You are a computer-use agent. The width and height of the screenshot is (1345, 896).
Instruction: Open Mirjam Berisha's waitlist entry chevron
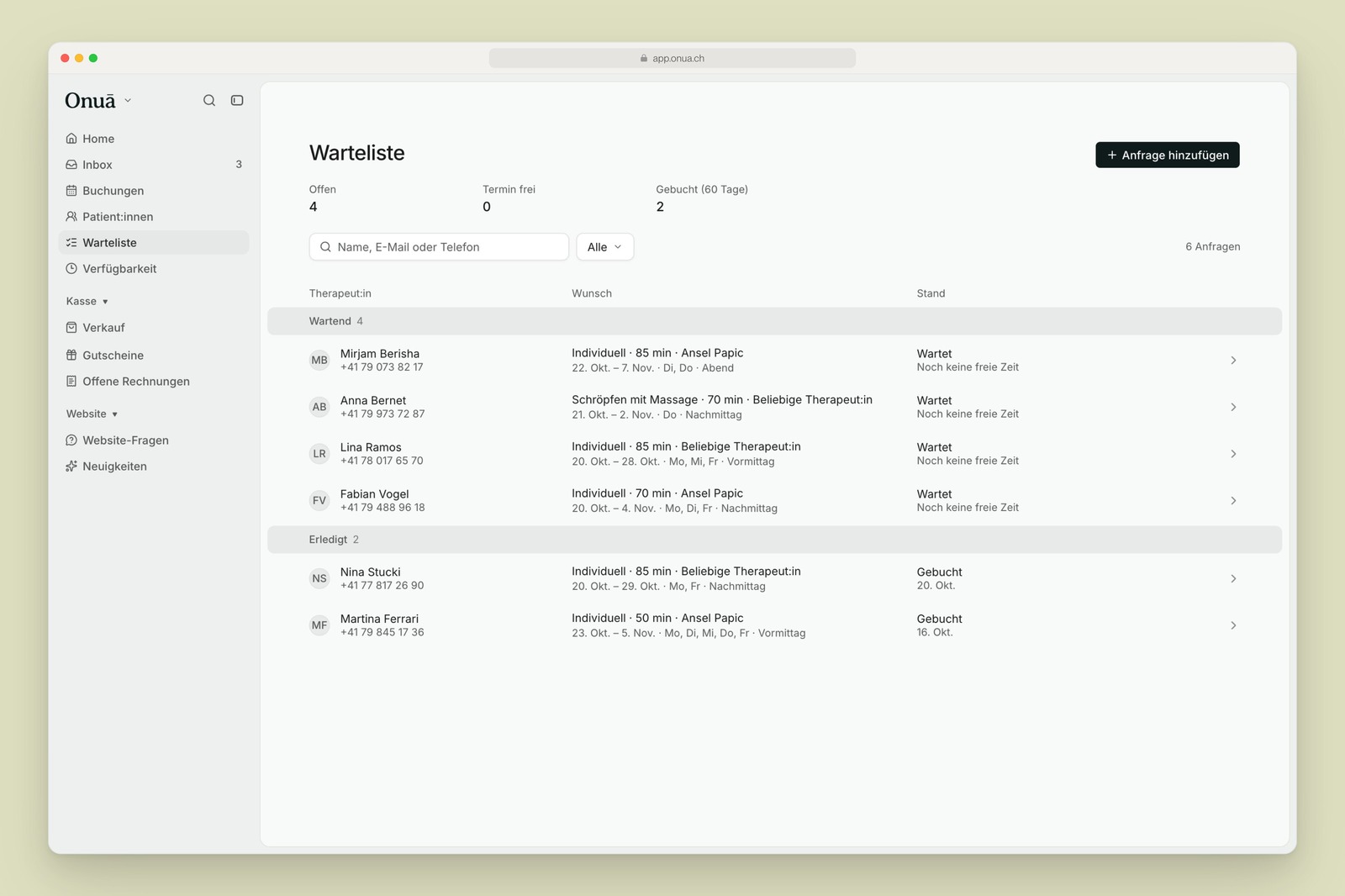1233,361
